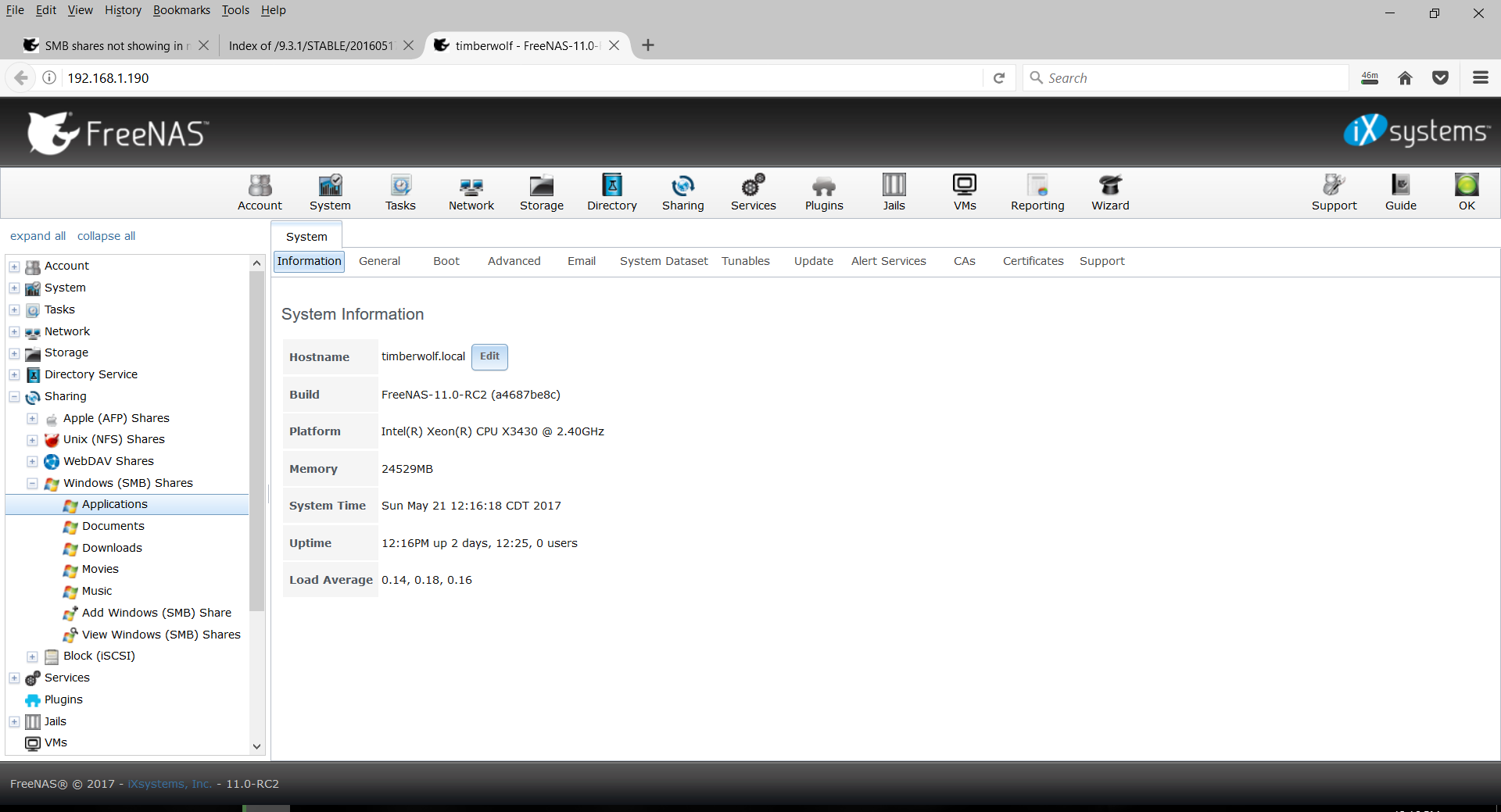1501x812 pixels.
Task: Open the Bookmarks menu
Action: (x=181, y=10)
